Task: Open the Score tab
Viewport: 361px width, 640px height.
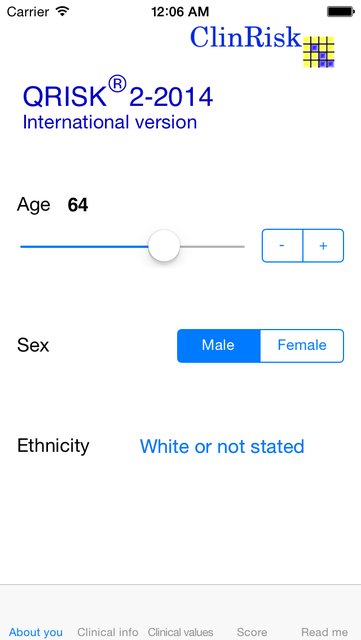Action: (x=252, y=632)
